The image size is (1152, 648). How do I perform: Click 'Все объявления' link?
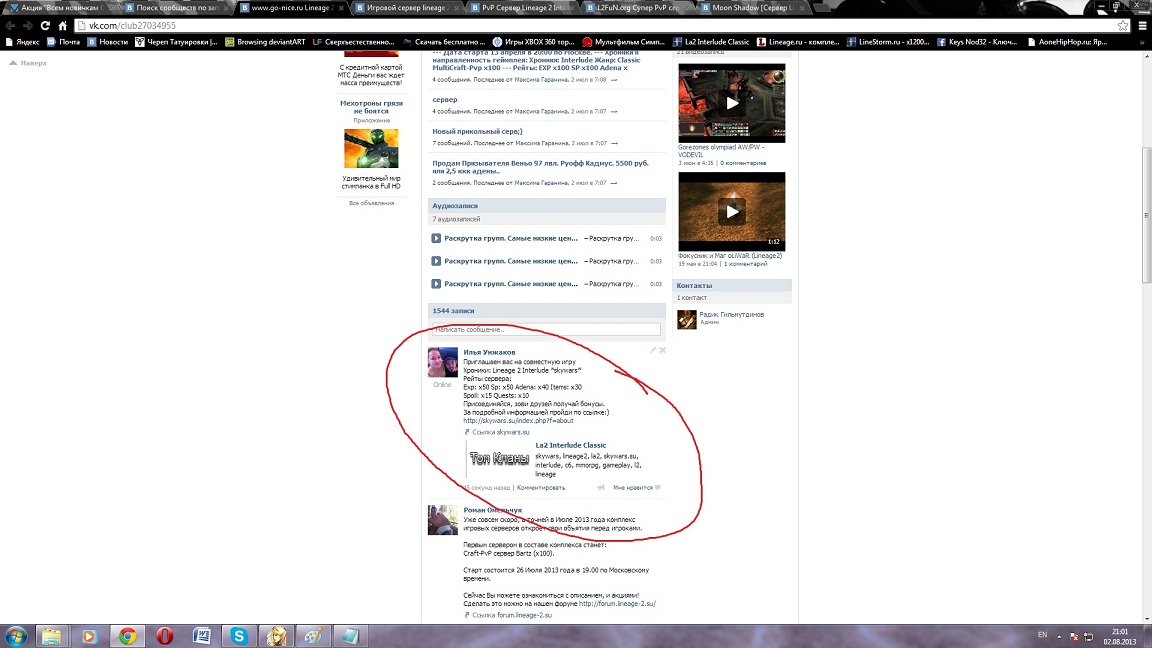(371, 203)
